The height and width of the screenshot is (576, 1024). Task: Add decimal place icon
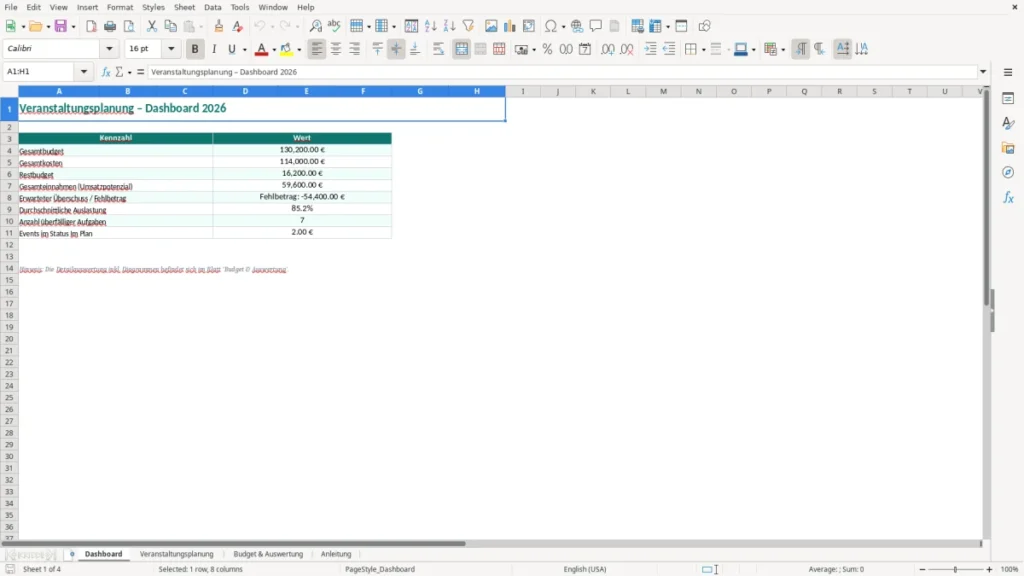(x=607, y=49)
